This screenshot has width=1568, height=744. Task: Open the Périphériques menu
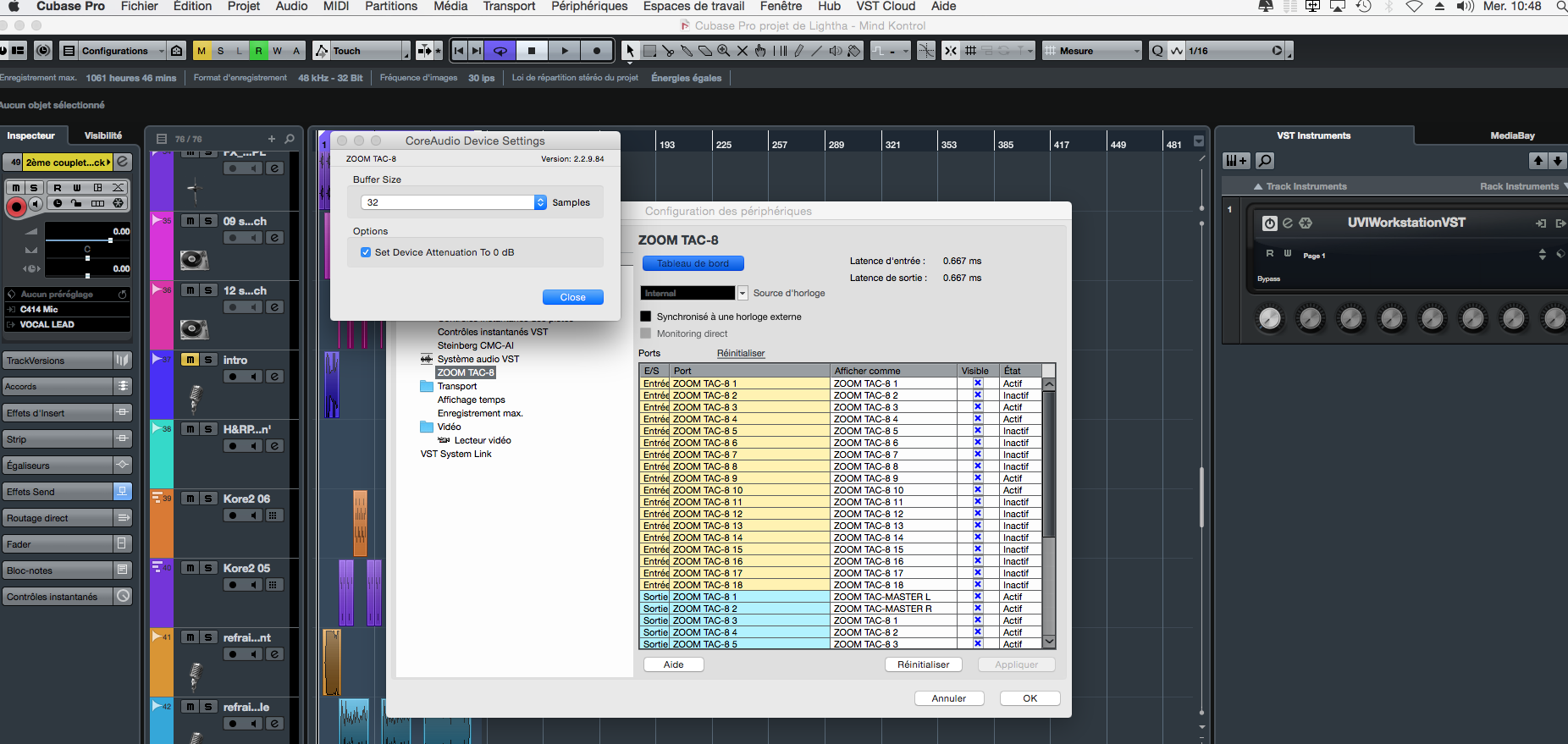point(589,7)
